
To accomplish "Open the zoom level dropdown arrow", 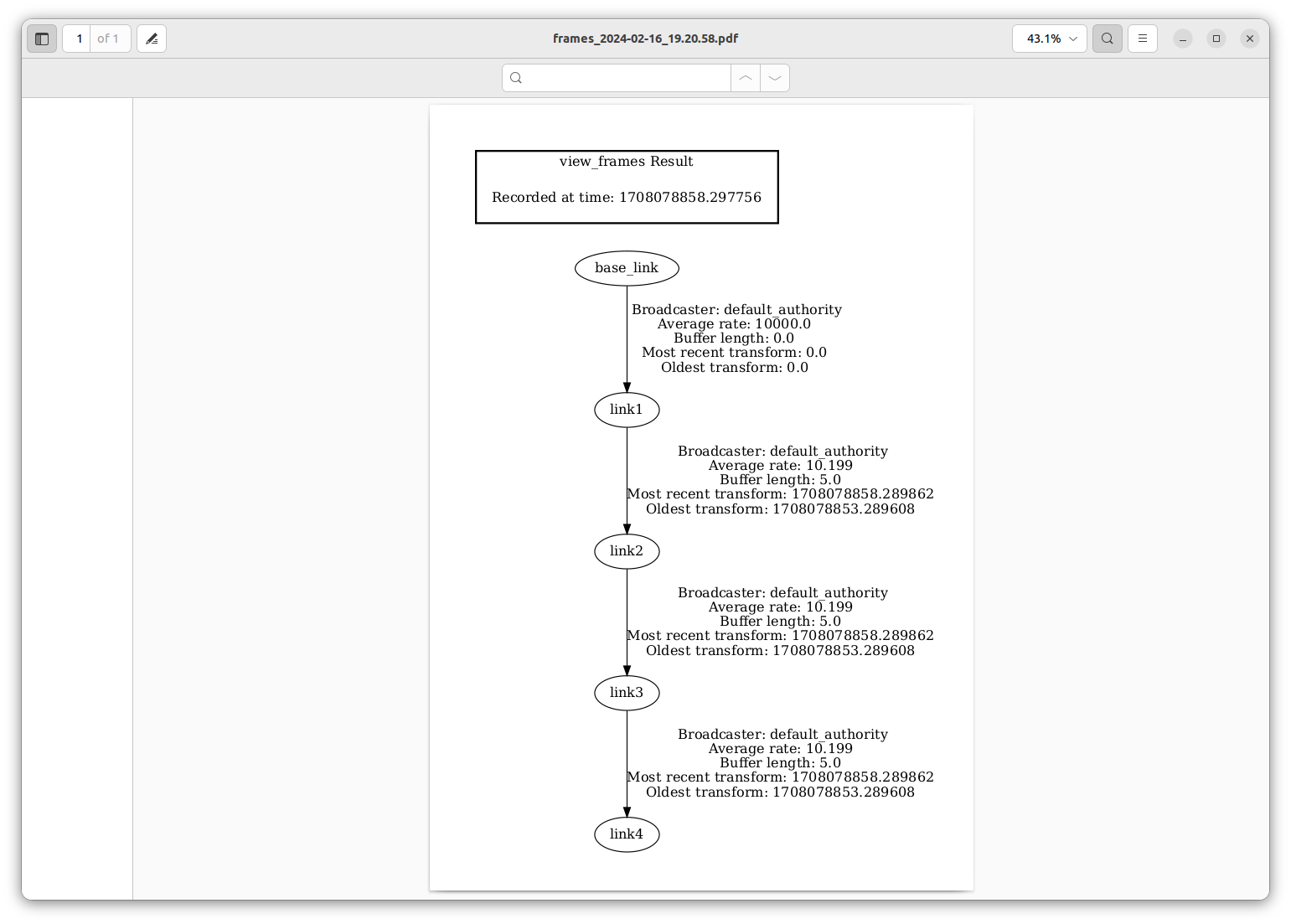I will [x=1073, y=39].
